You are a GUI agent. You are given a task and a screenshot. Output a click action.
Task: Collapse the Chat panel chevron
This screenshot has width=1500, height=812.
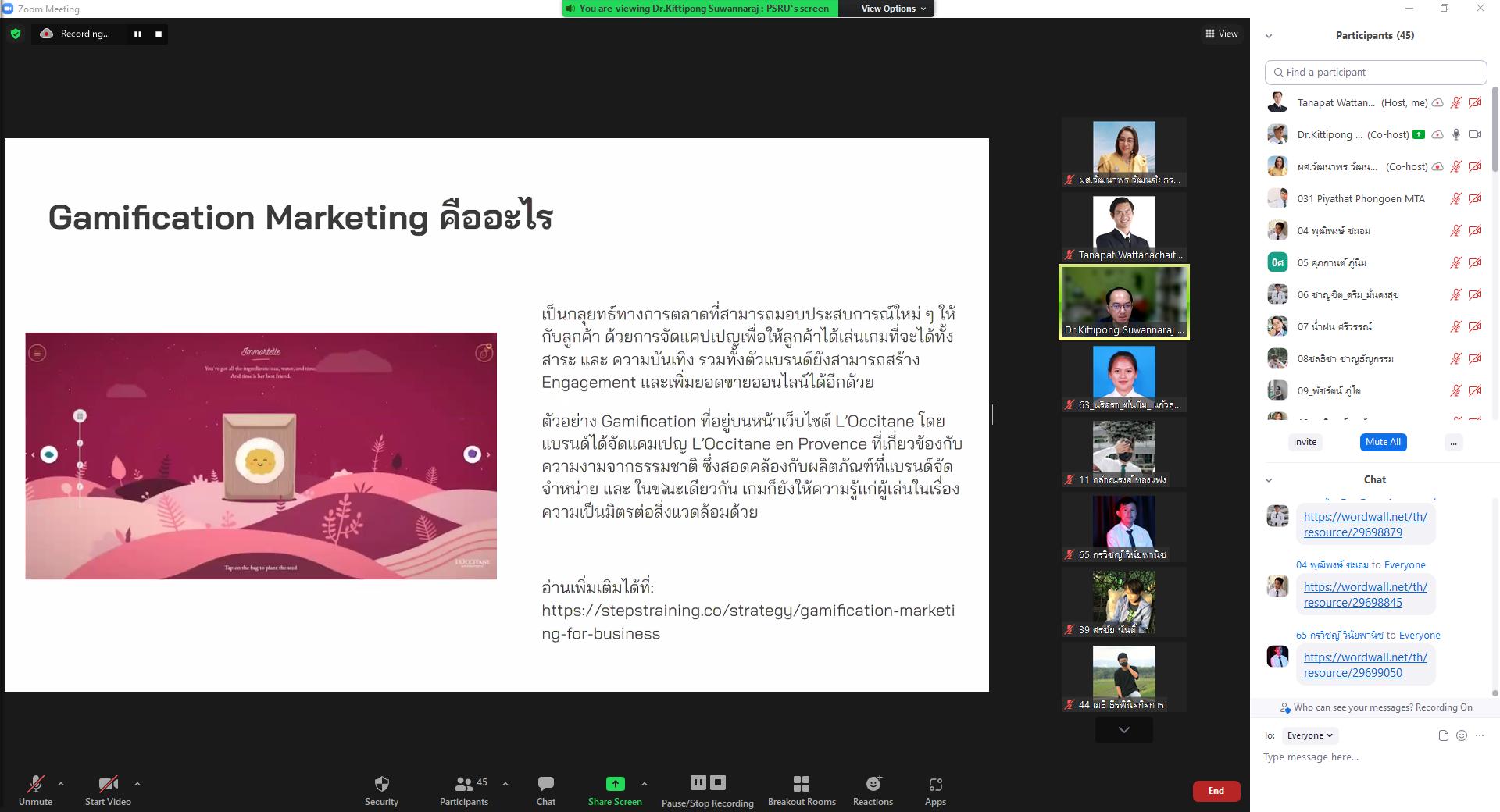[1269, 480]
